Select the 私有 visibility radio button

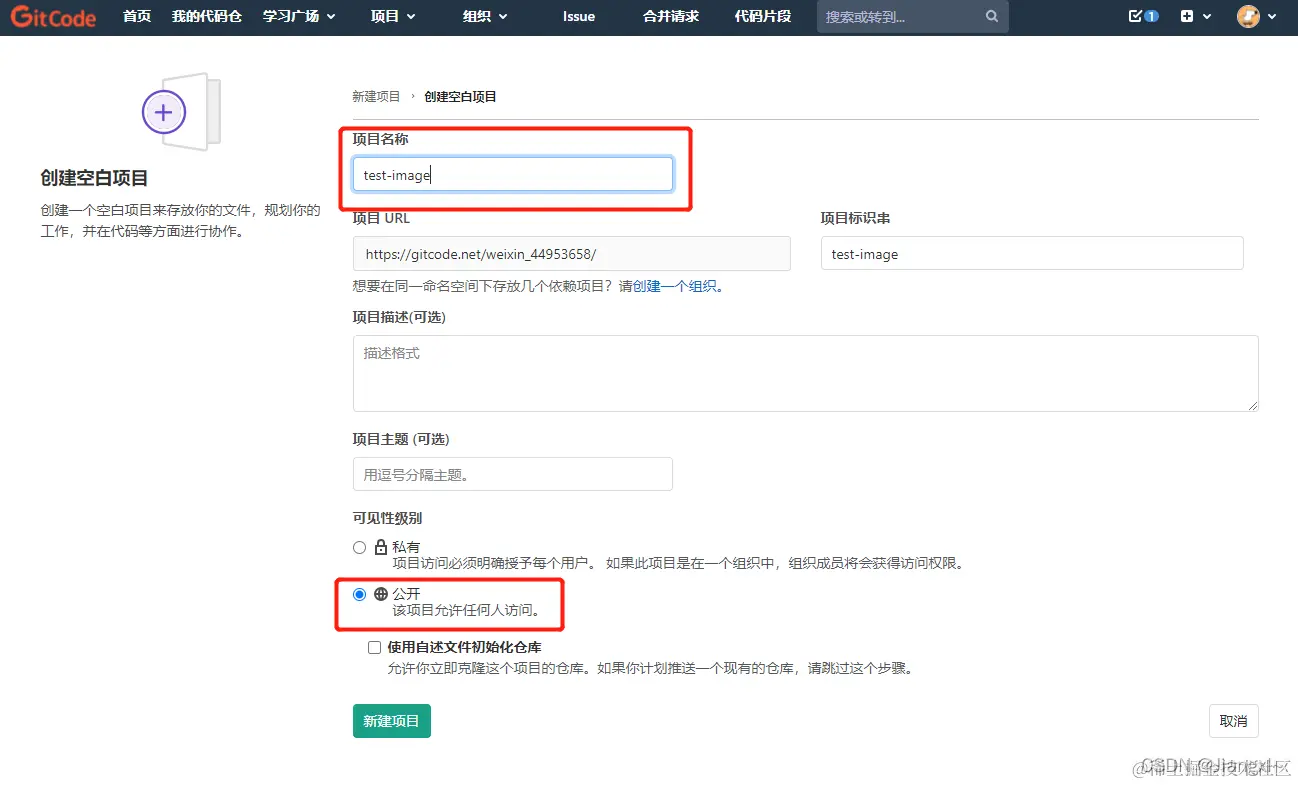pos(359,547)
